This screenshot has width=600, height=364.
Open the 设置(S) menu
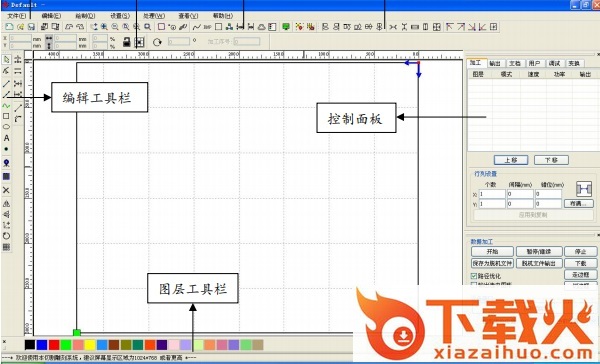tap(120, 16)
